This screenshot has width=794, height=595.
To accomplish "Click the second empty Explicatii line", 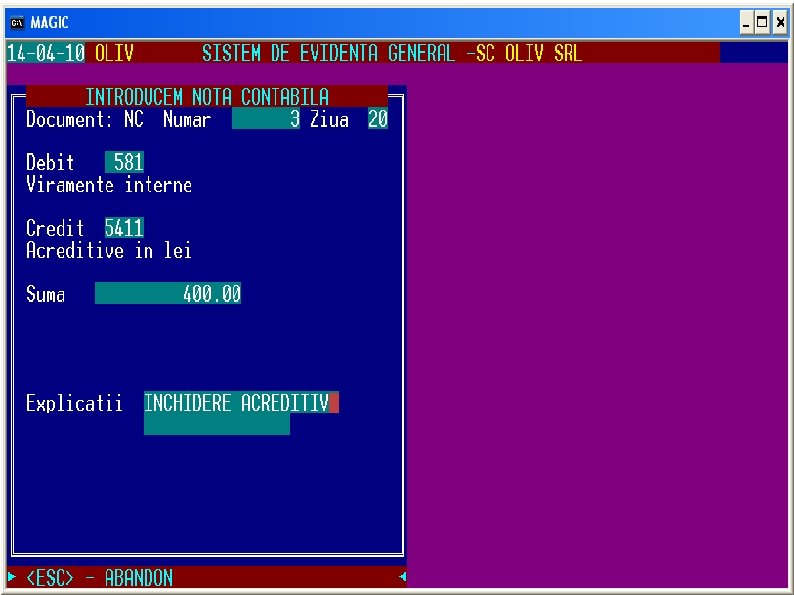I will (217, 424).
